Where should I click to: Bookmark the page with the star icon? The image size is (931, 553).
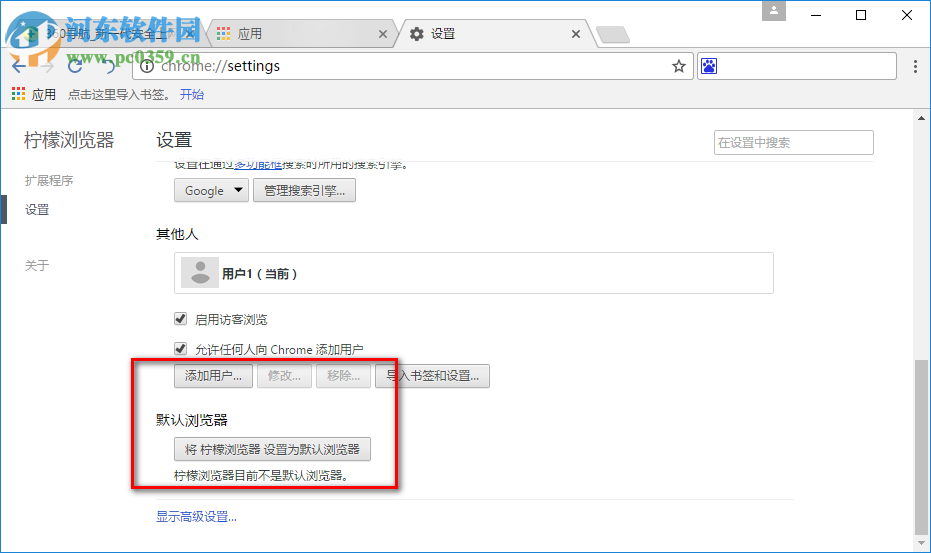click(679, 66)
